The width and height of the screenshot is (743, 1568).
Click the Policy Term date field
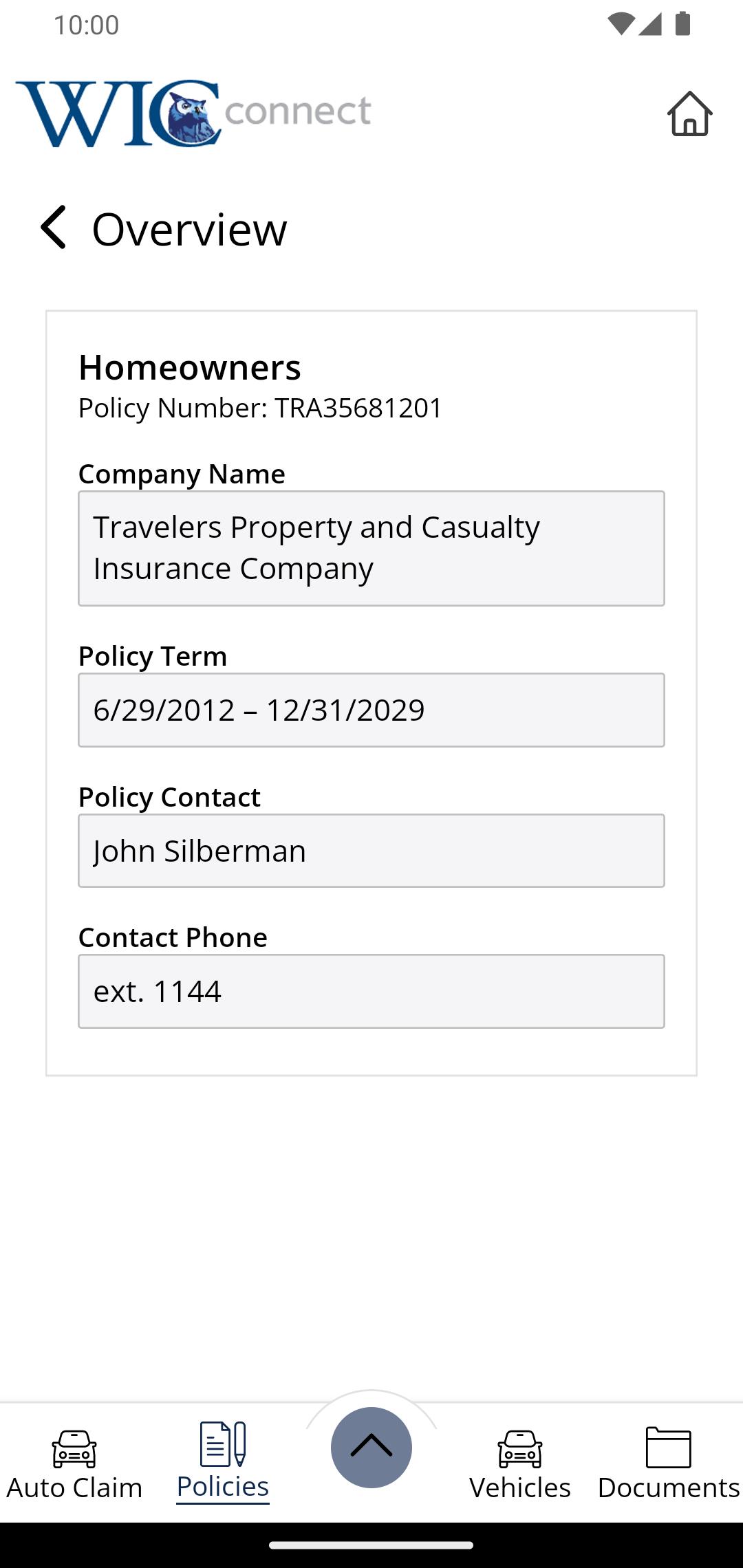(371, 710)
